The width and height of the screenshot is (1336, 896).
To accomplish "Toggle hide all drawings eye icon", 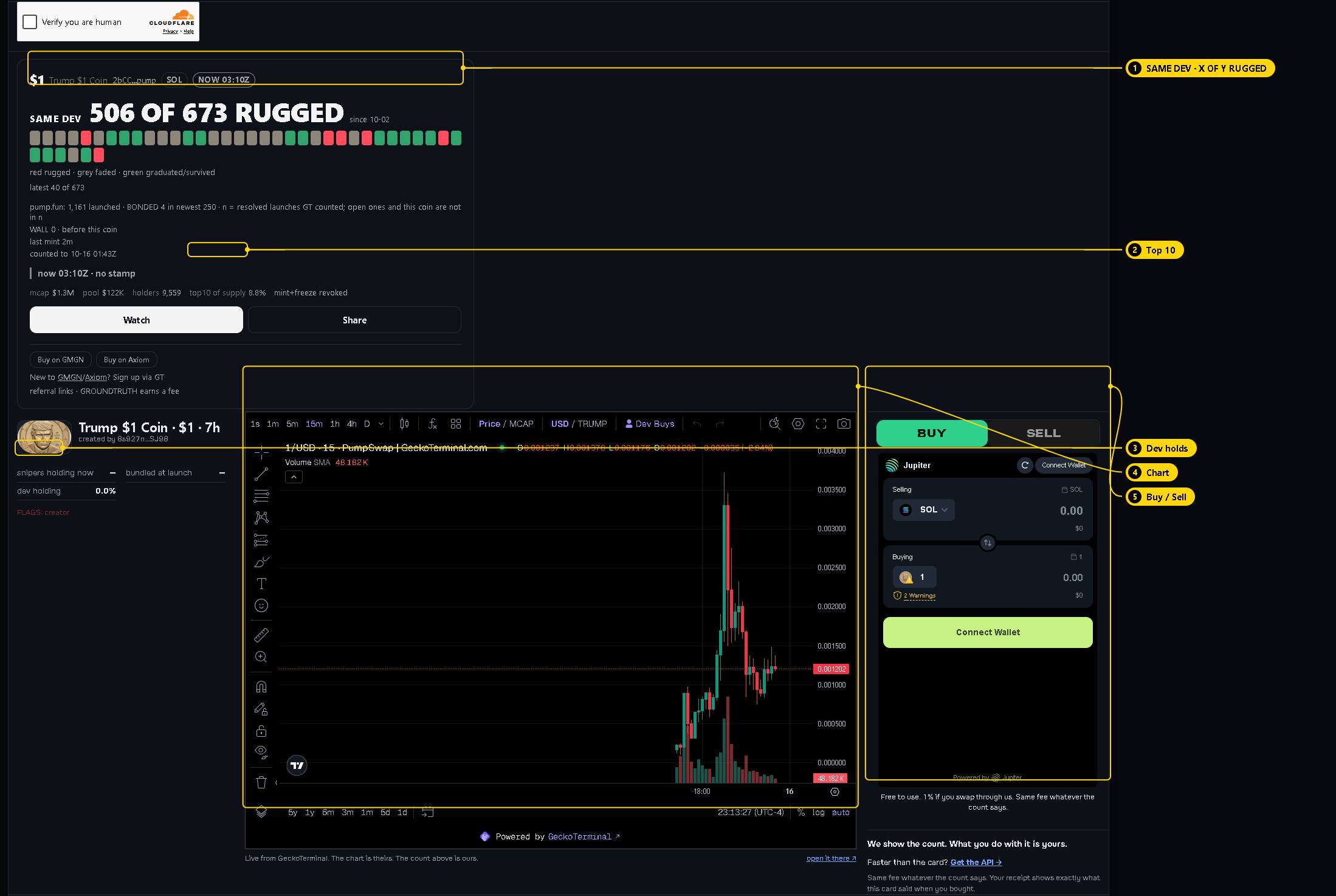I will [x=261, y=753].
